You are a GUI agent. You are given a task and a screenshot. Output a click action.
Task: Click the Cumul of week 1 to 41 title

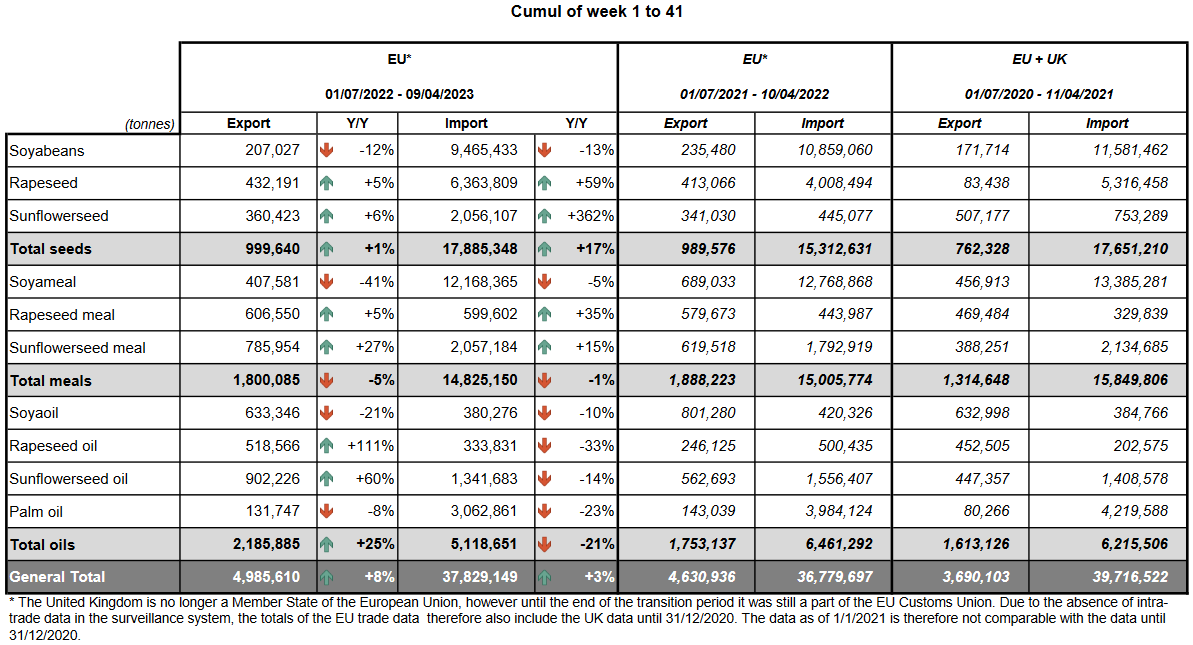pos(597,12)
